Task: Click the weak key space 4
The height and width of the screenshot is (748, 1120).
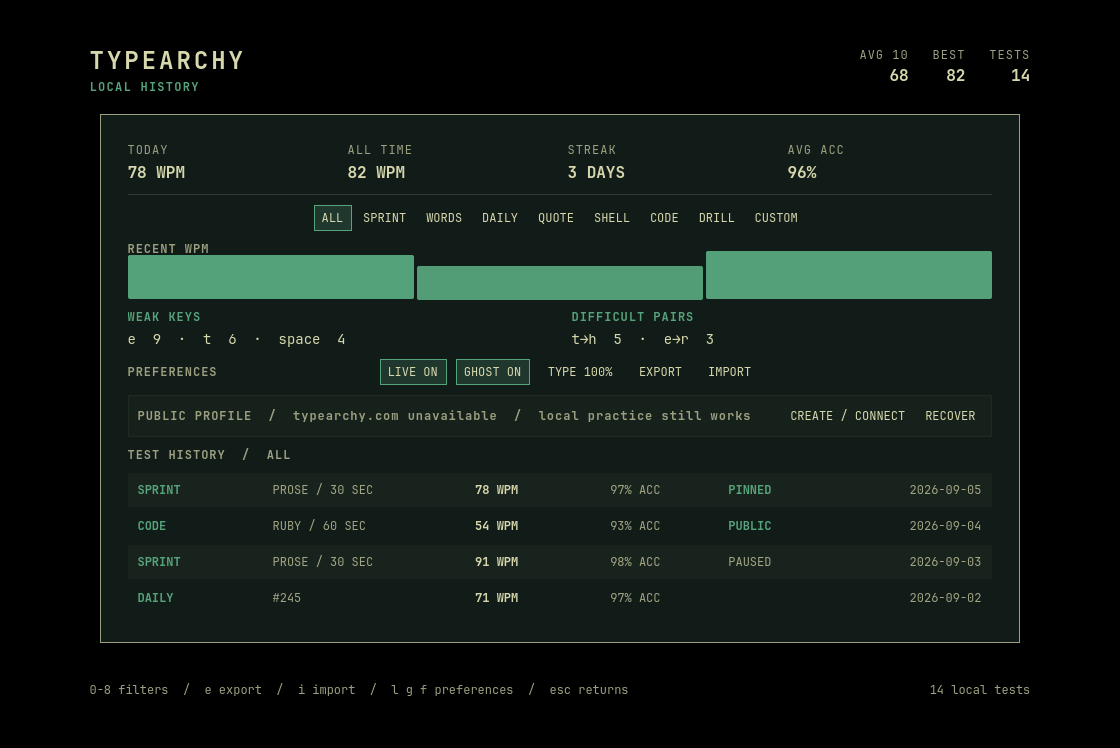Action: [312, 339]
